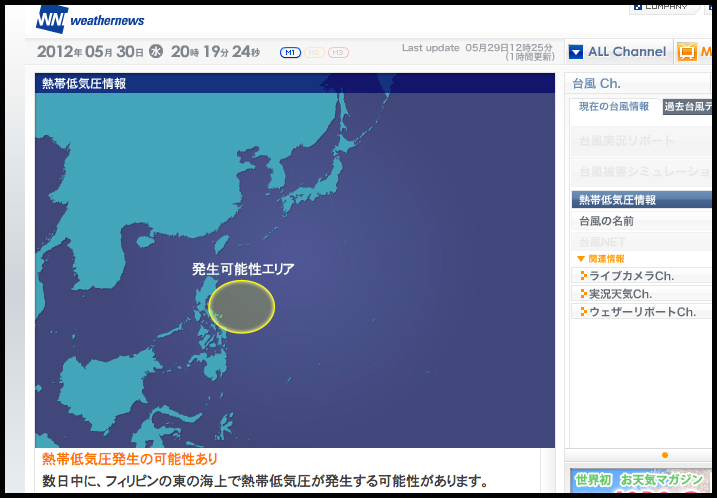This screenshot has height=498, width=717.
Task: Open 台風の名前 sidebar item
Action: point(642,221)
